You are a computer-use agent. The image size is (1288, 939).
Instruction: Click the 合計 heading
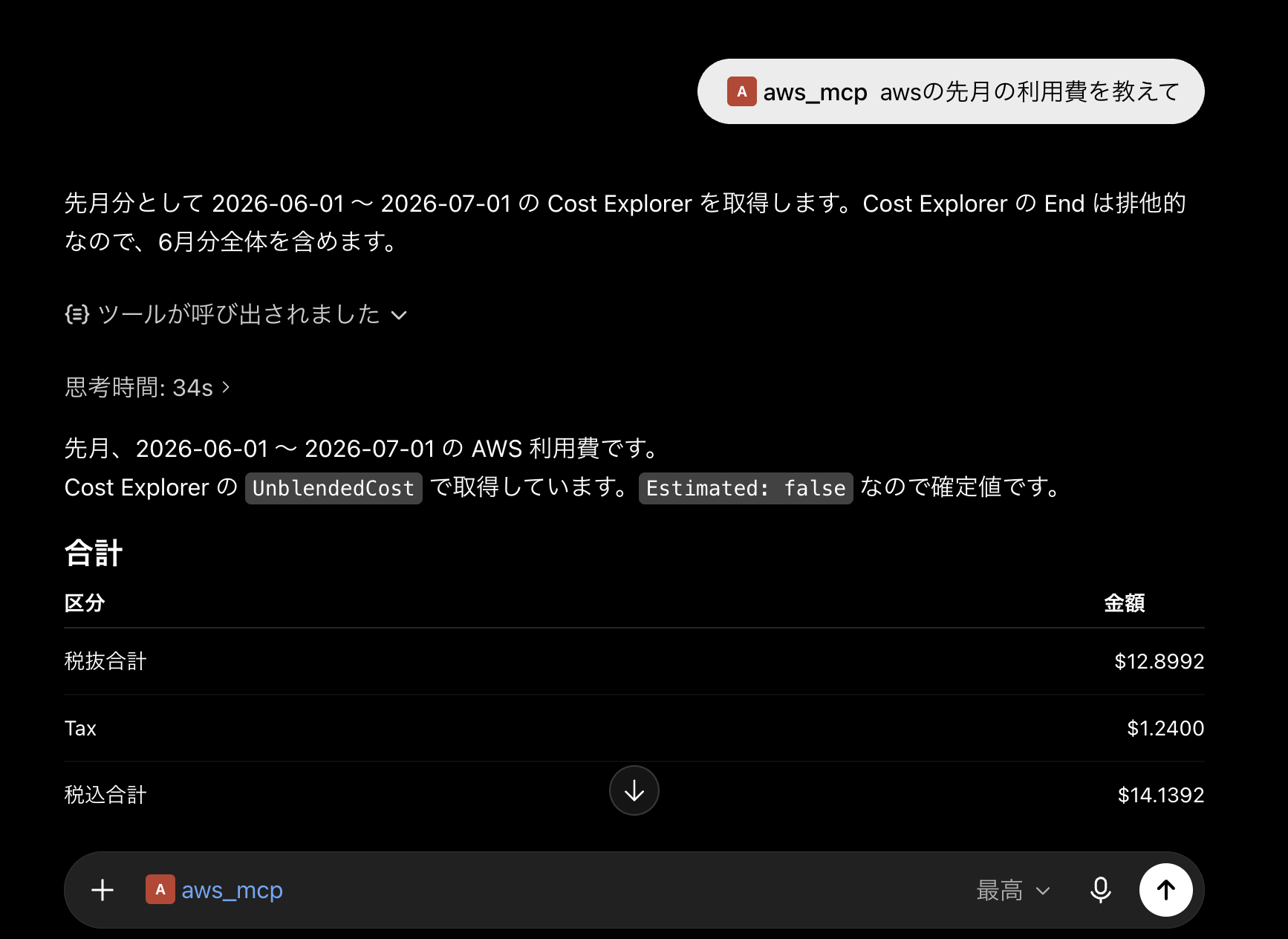94,553
